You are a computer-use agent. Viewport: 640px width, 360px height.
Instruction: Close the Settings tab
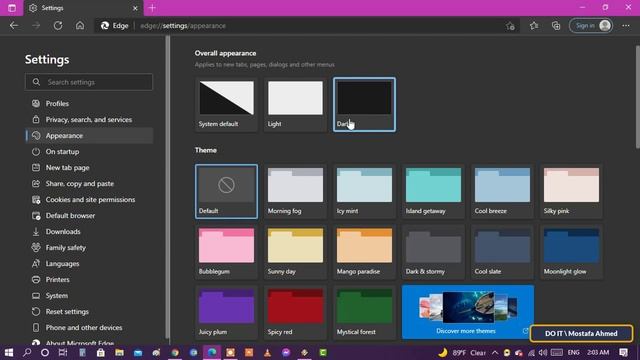[135, 8]
